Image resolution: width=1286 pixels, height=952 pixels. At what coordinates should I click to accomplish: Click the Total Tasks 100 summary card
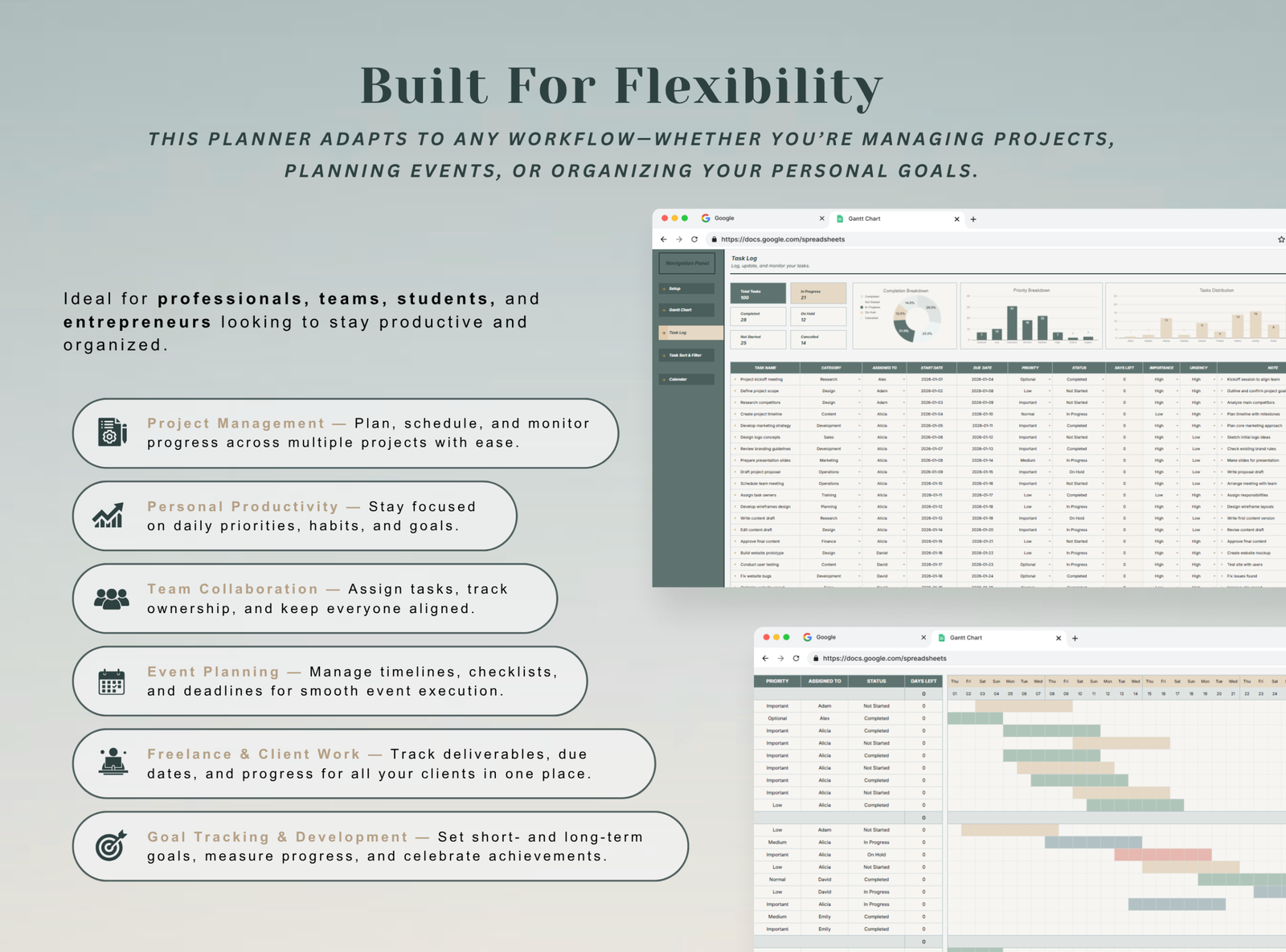758,294
